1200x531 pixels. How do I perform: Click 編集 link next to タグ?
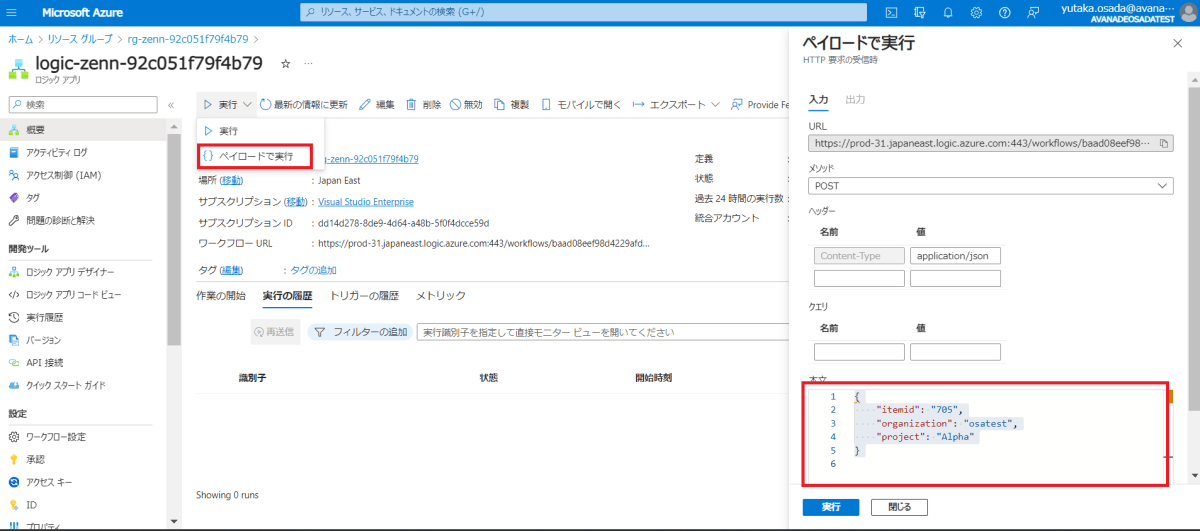point(231,270)
